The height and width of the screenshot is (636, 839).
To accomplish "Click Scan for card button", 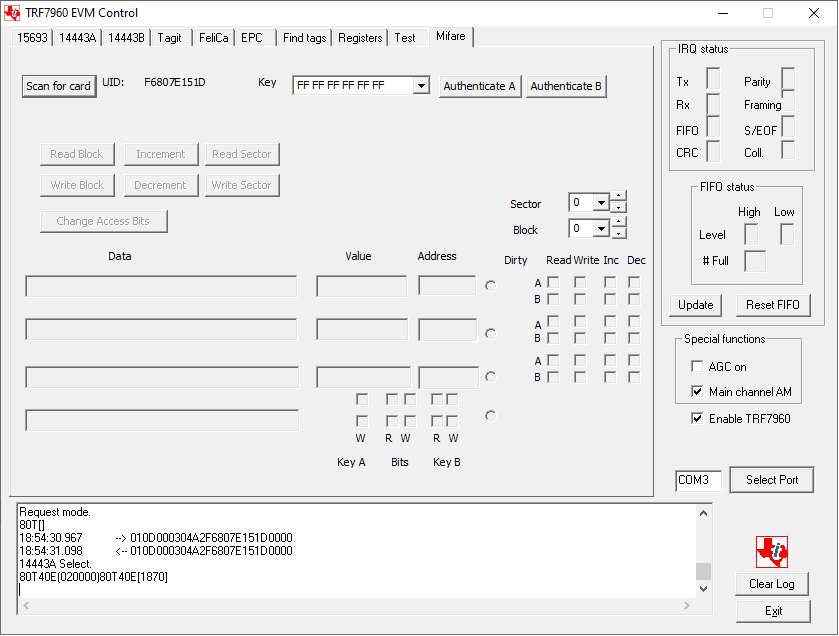I will pyautogui.click(x=59, y=86).
